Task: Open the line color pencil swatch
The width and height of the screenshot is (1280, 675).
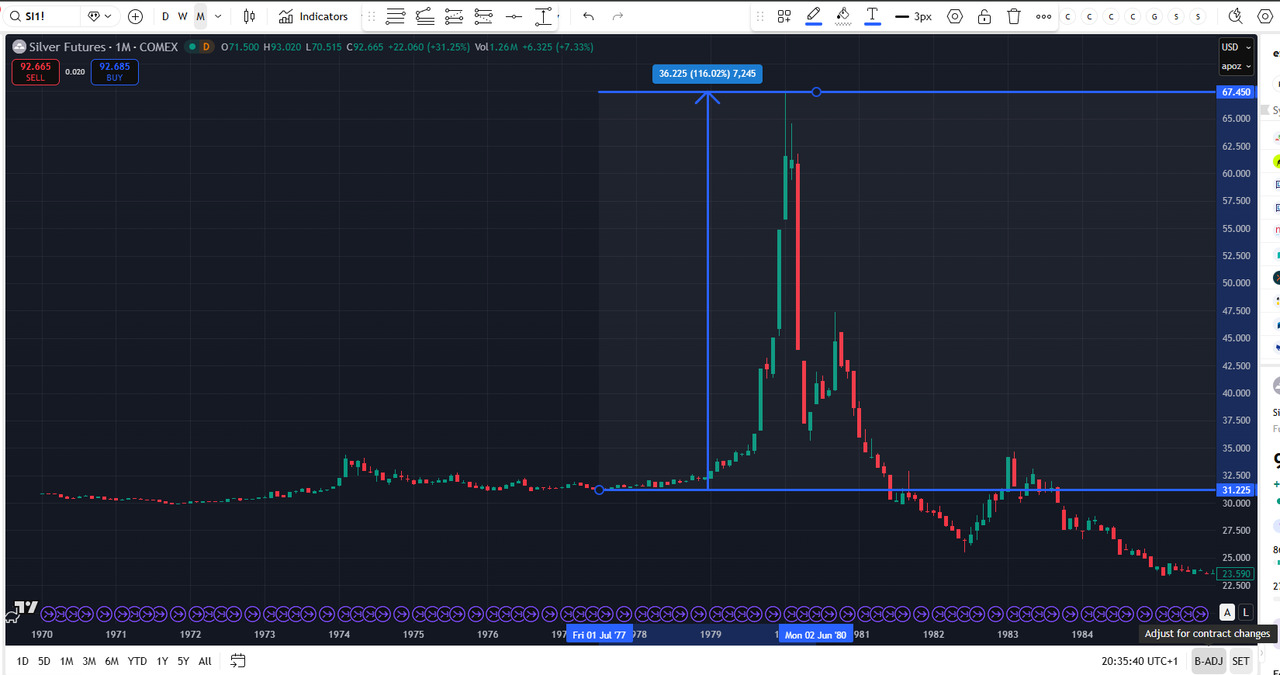Action: 813,17
